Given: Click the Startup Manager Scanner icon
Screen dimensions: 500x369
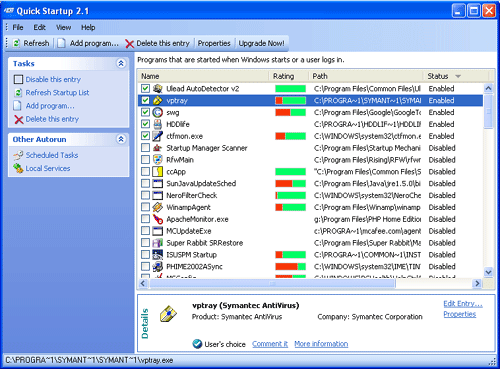Looking at the screenshot, I should (x=158, y=148).
